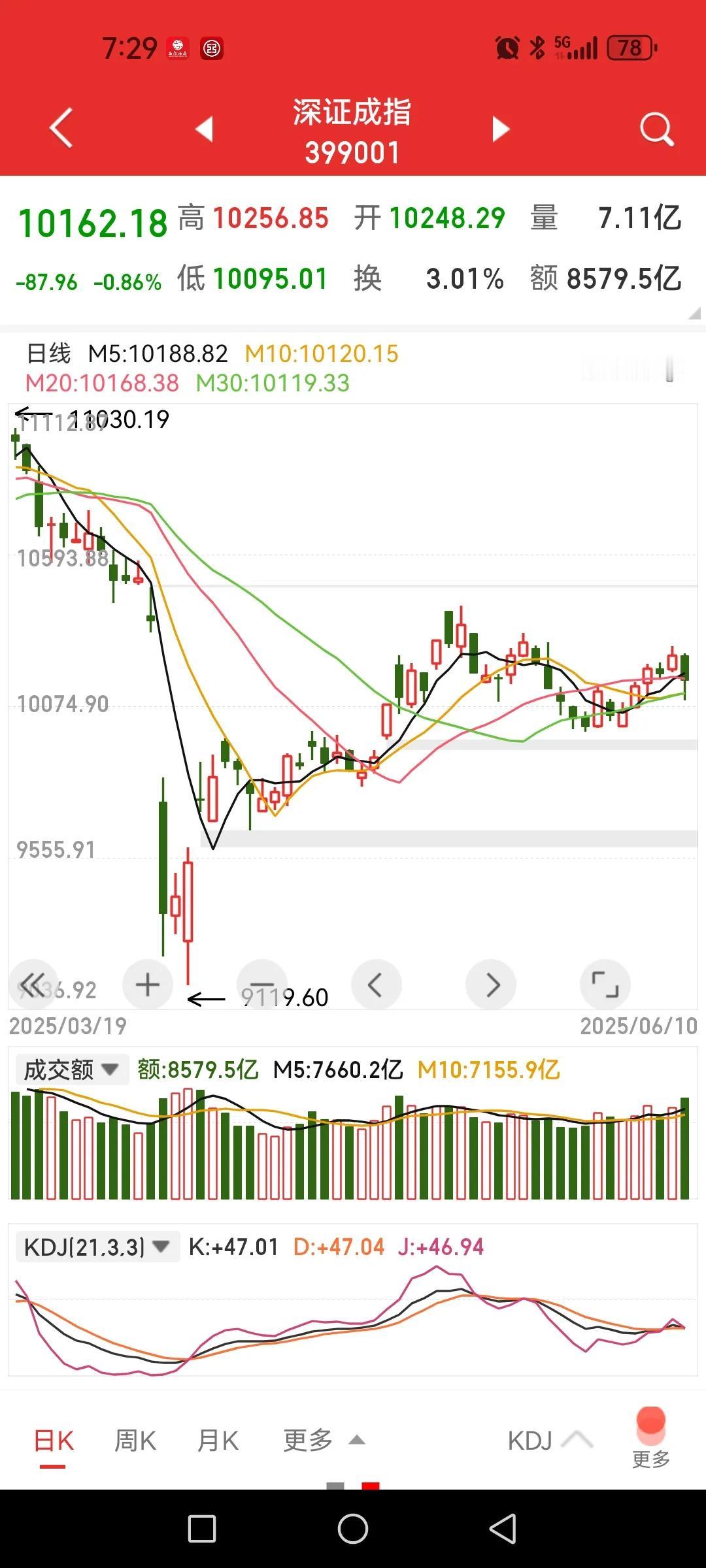Tap the M20:10168.38 moving average label

coord(102,383)
